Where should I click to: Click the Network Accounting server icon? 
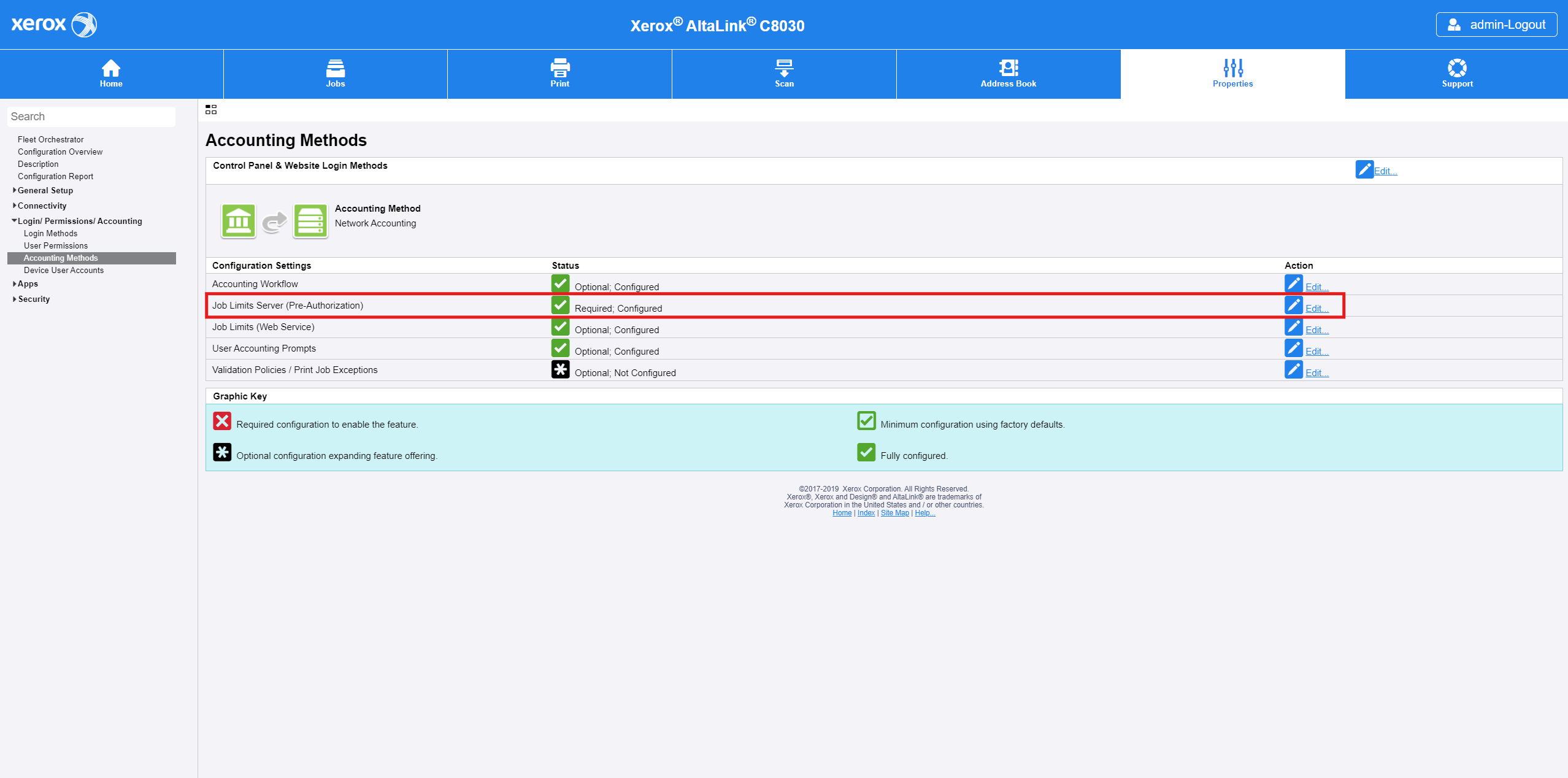(x=310, y=221)
